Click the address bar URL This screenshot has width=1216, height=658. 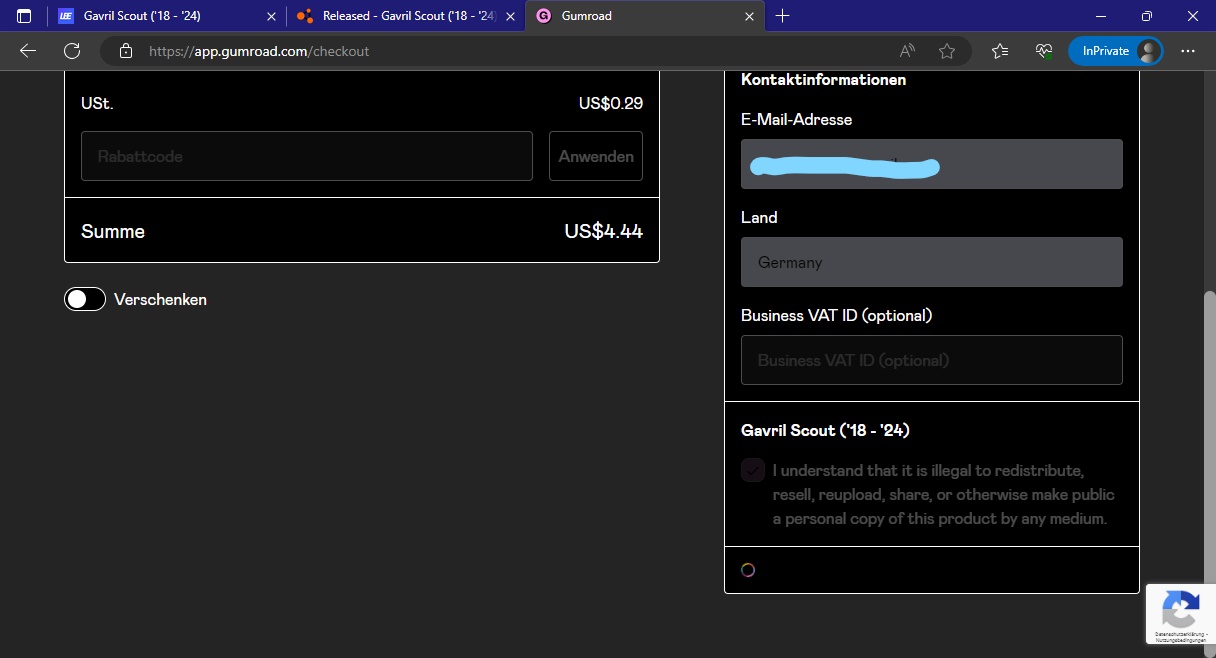pos(259,51)
